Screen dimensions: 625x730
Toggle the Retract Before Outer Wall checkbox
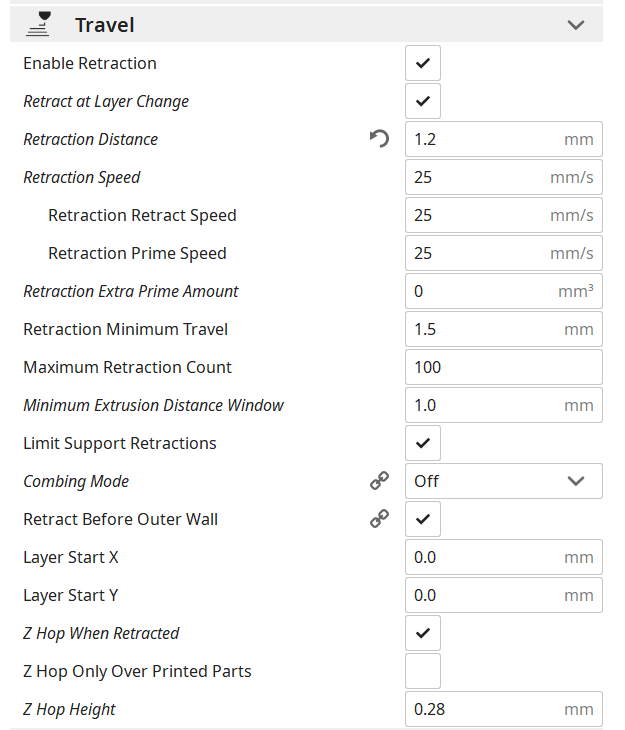point(422,519)
